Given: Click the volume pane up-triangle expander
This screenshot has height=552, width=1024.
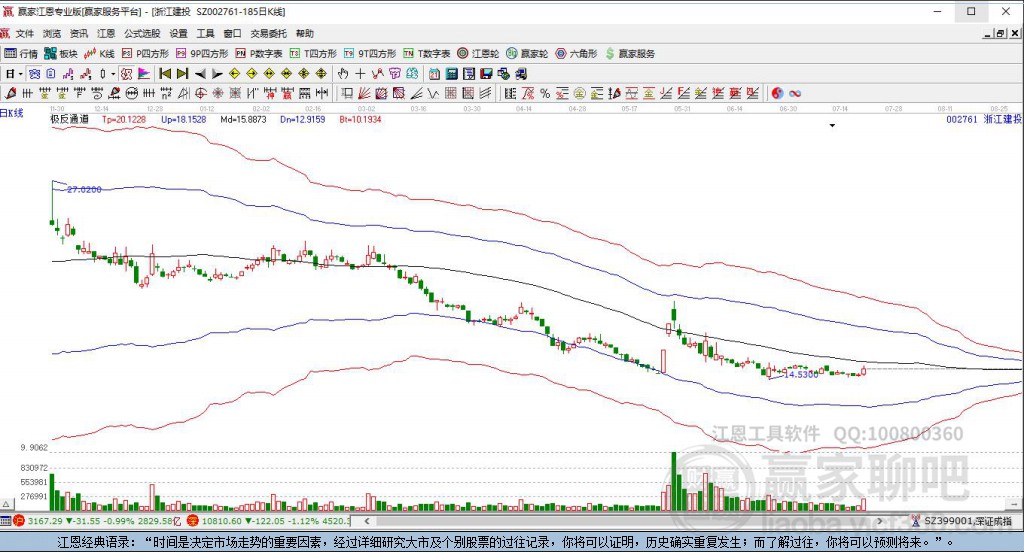Looking at the screenshot, I should [6, 504].
